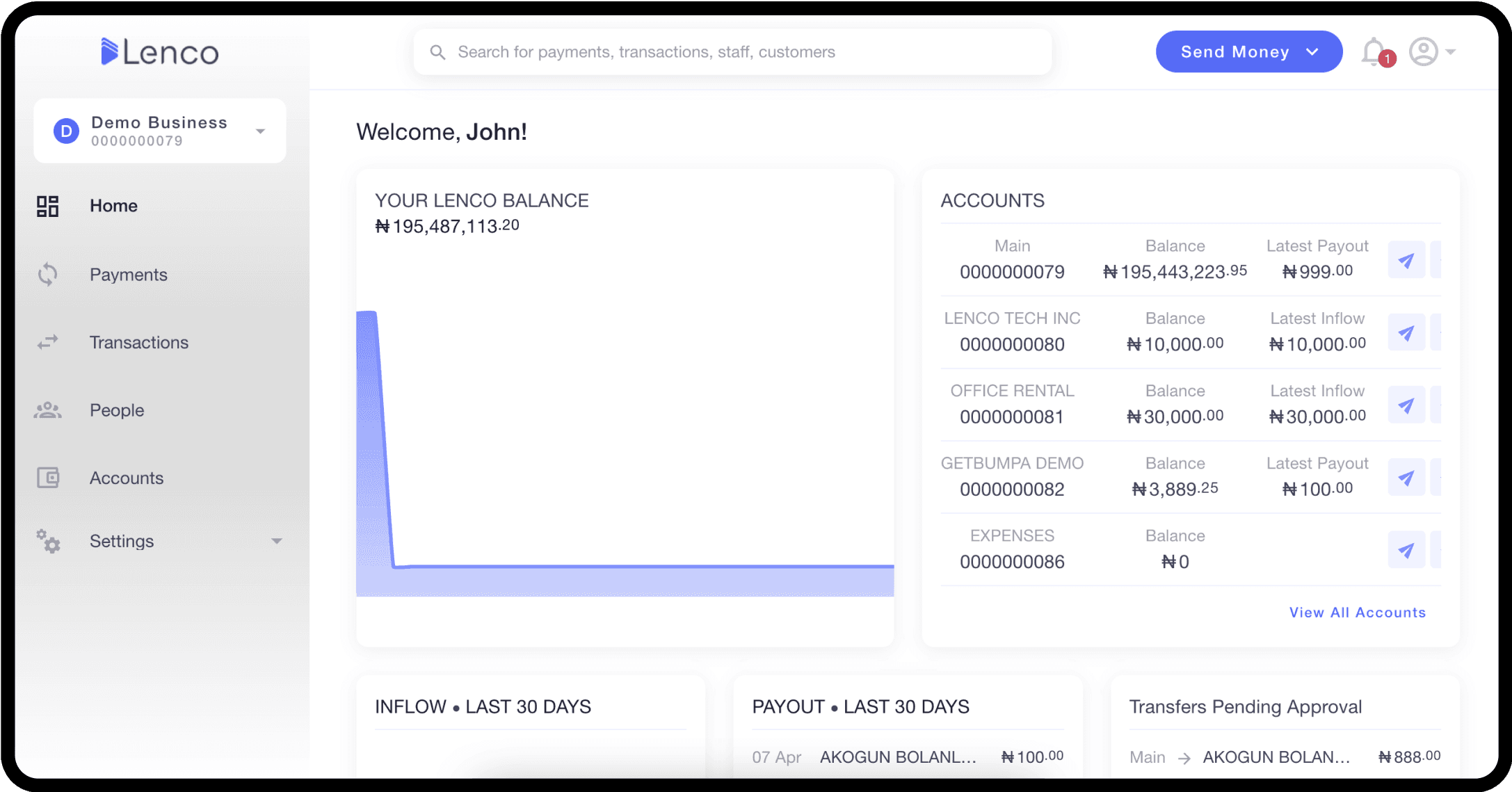Open Settings section
Viewport: 1512px width, 792px height.
[122, 541]
